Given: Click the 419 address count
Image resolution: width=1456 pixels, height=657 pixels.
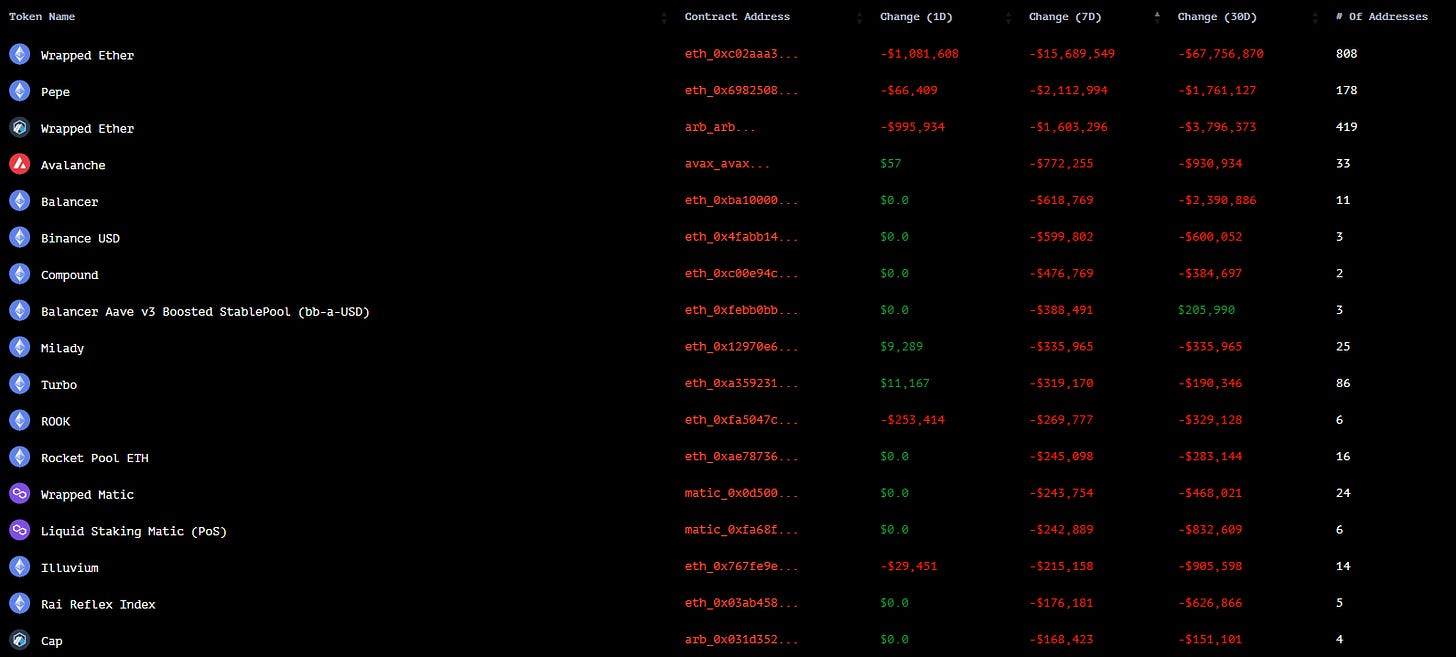Looking at the screenshot, I should coord(1346,128).
